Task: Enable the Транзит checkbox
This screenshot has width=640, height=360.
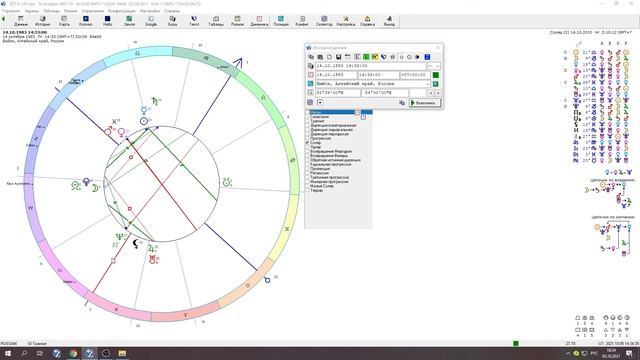Action: click(x=307, y=121)
